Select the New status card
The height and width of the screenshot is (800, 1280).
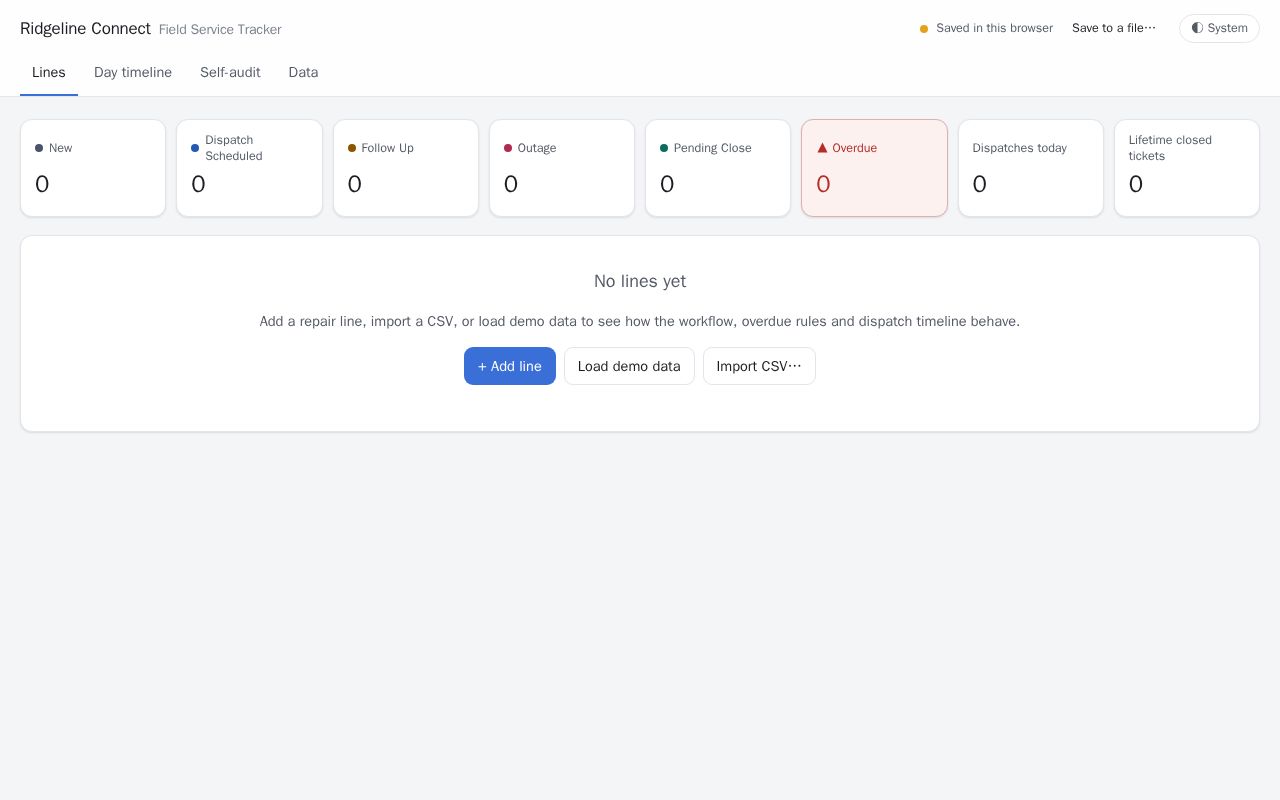pos(93,168)
